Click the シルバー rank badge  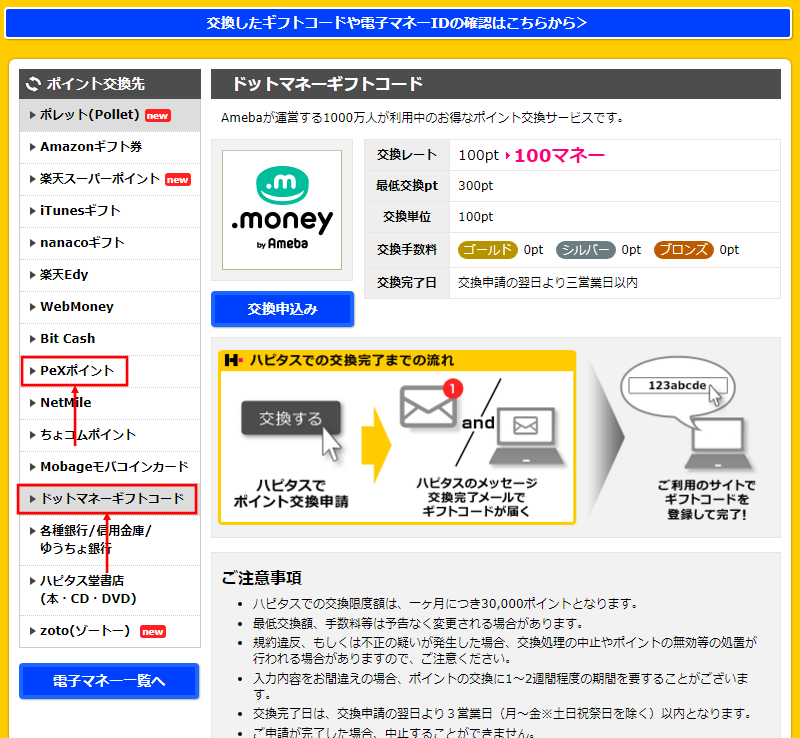(585, 250)
